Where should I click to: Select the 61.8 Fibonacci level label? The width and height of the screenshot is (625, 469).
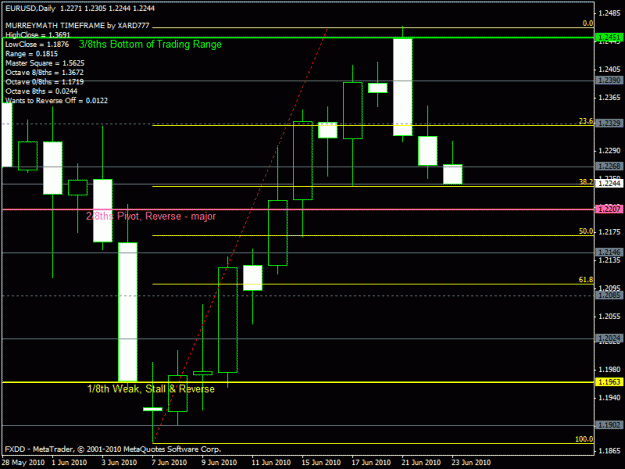click(x=586, y=280)
